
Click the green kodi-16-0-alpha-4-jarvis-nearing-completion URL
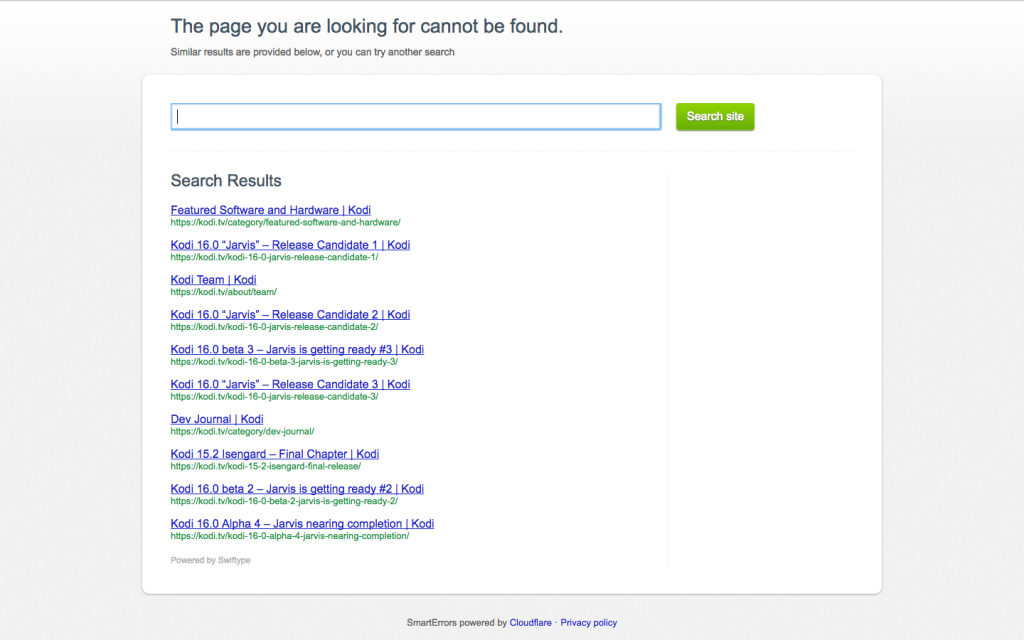coord(289,536)
